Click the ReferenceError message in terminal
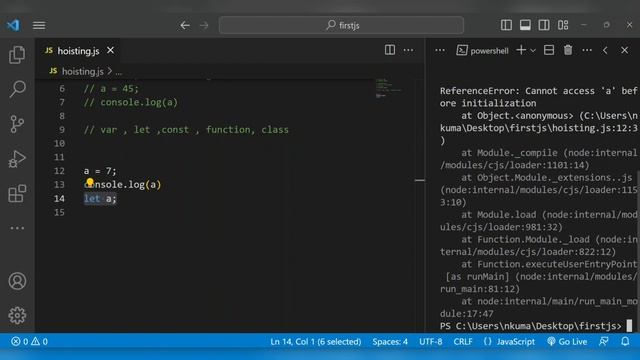 538,97
